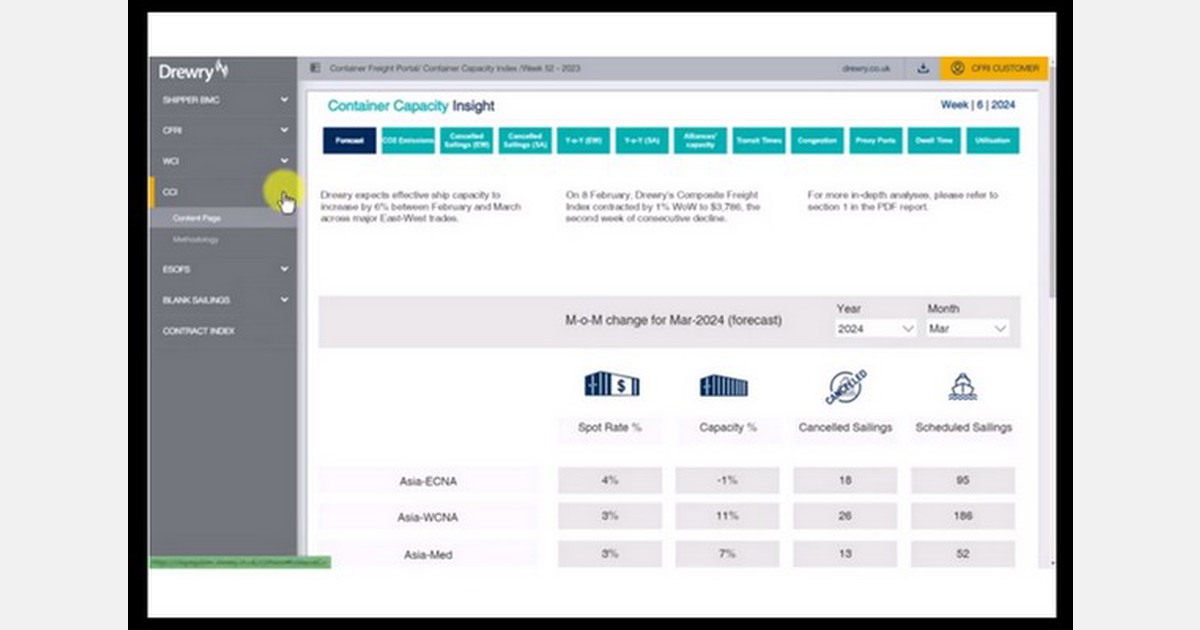Click the Drewry logo in the sidebar

(193, 70)
